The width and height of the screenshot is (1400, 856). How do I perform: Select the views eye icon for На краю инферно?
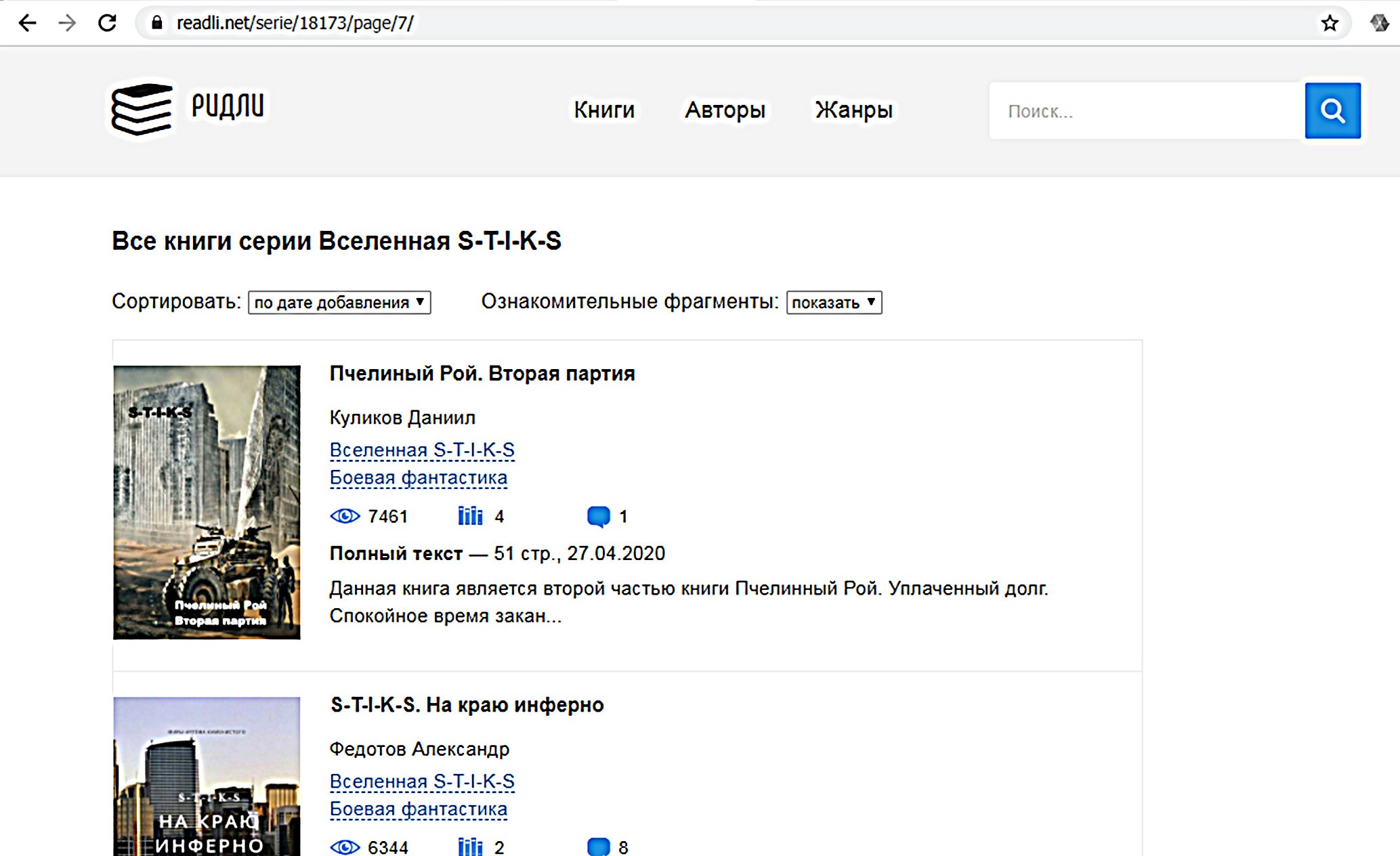pyautogui.click(x=345, y=847)
